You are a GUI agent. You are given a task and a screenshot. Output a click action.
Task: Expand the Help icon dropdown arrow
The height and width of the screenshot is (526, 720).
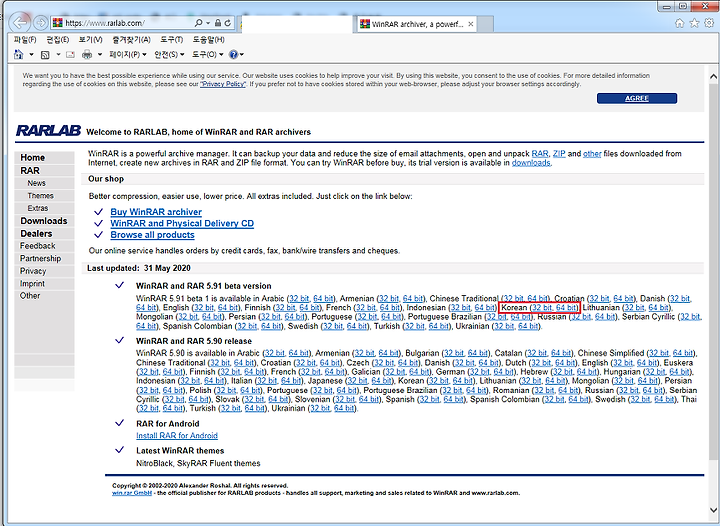click(242, 55)
